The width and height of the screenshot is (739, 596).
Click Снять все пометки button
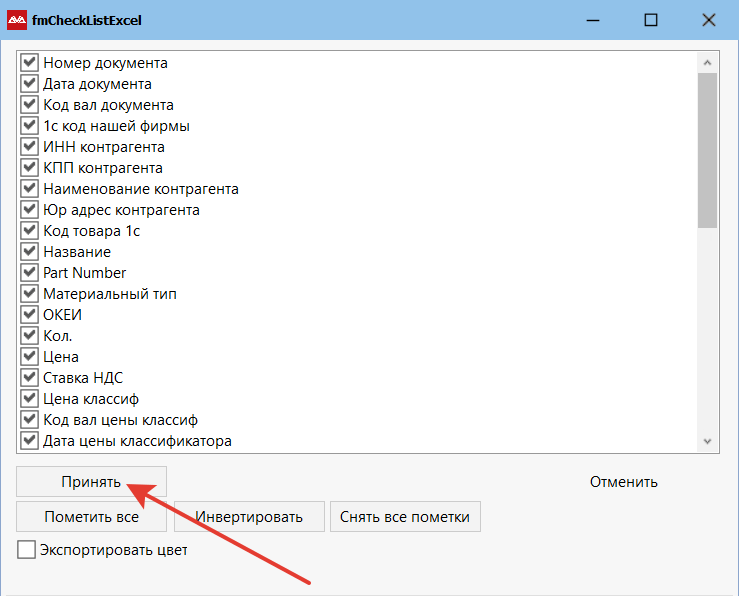[405, 516]
